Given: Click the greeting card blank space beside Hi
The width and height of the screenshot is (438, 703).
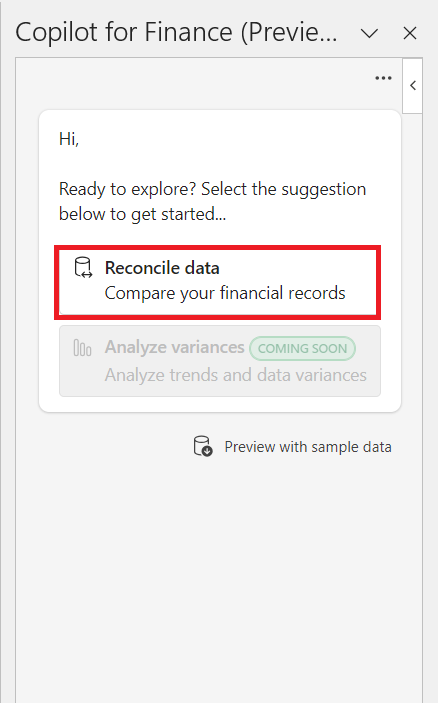Looking at the screenshot, I should (x=233, y=139).
